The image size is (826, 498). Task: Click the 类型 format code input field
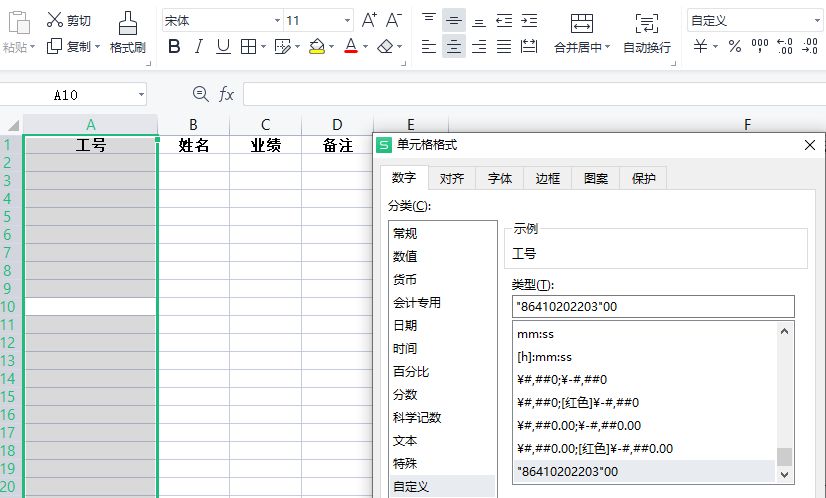coord(653,307)
